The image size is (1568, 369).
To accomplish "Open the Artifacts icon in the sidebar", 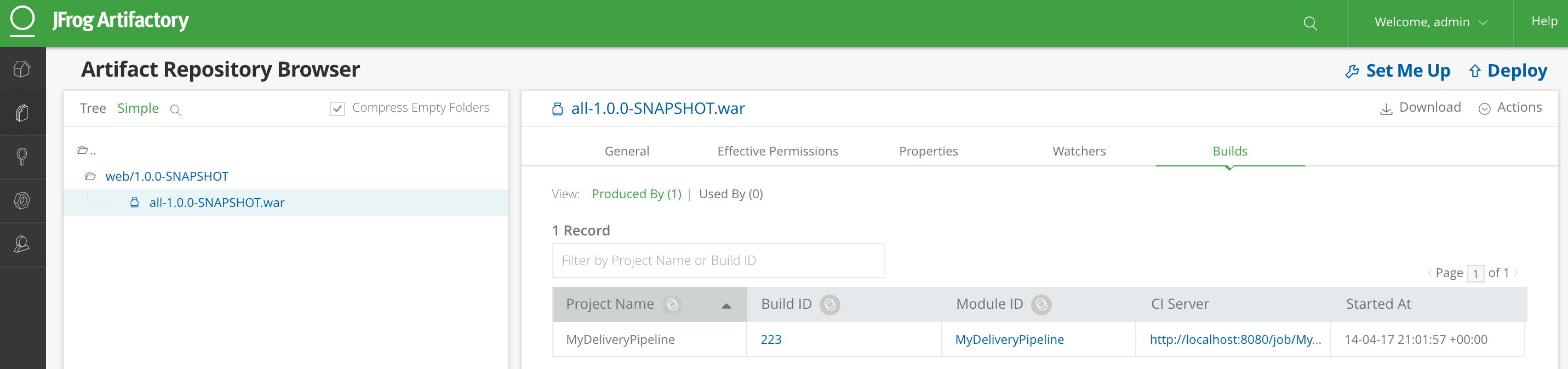I will click(x=22, y=113).
